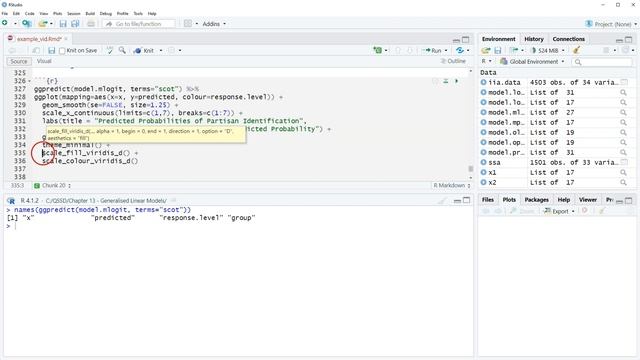Open the Plots menu
This screenshot has height=360, width=640.
point(58,13)
